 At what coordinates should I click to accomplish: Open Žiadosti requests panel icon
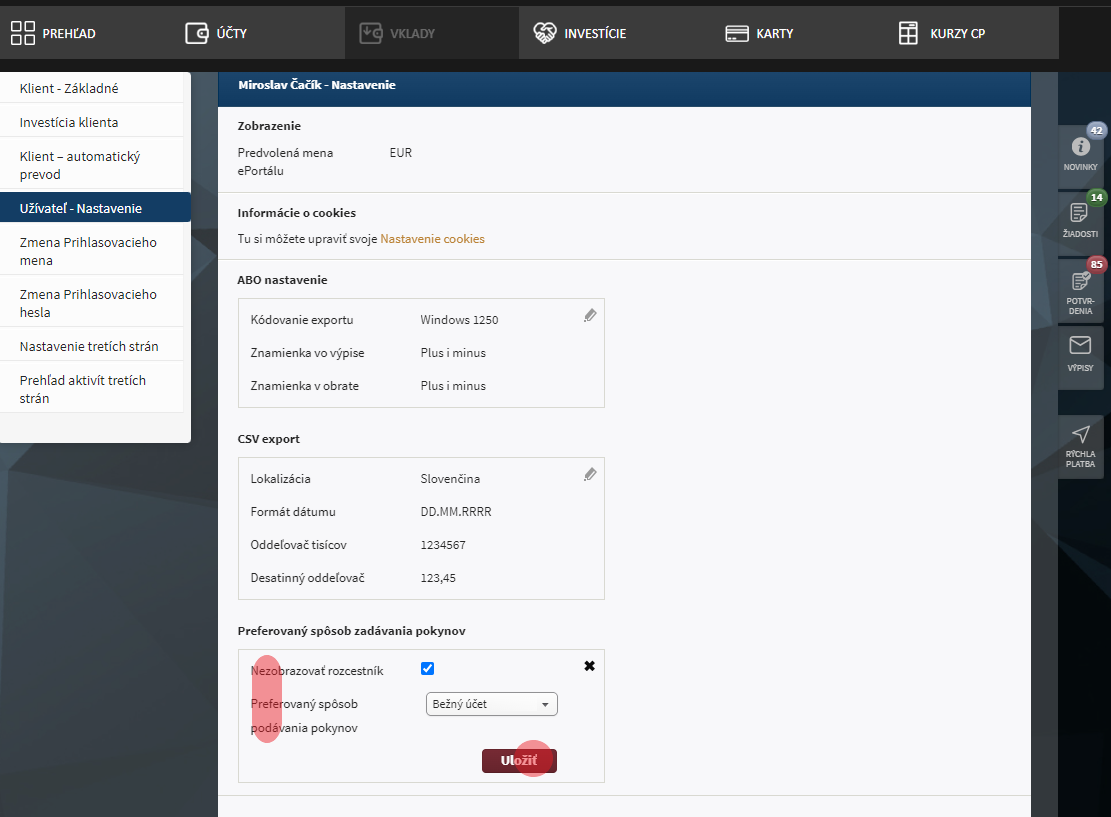point(1079,213)
